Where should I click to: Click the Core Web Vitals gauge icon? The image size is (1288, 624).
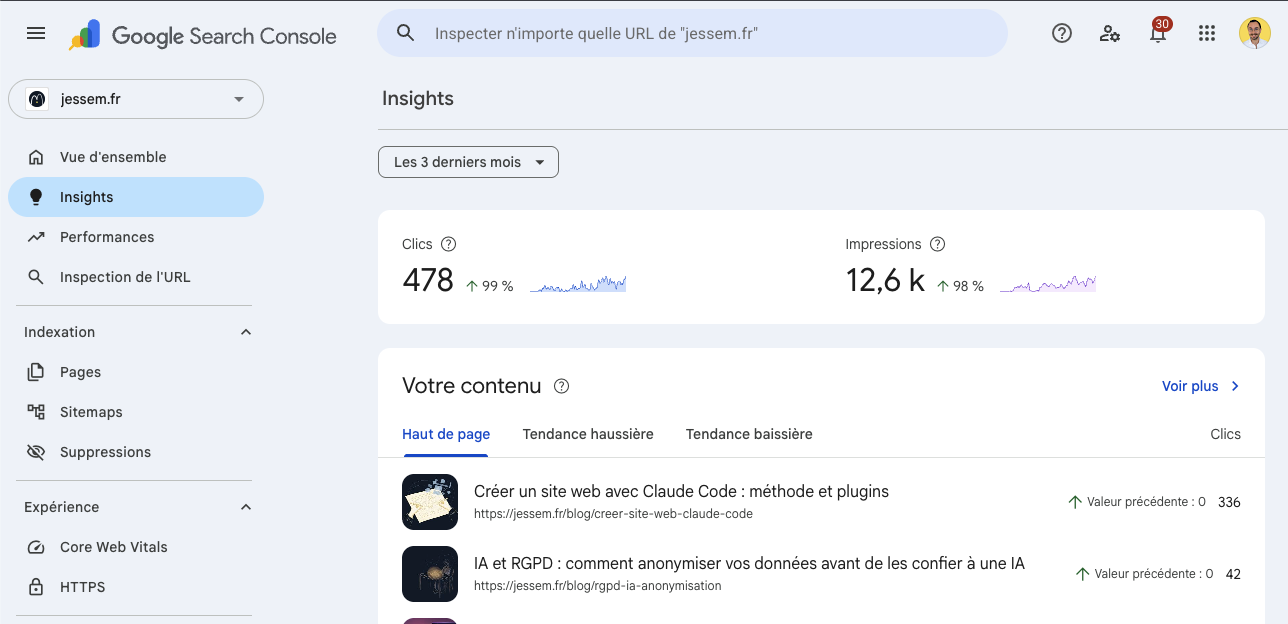36,547
